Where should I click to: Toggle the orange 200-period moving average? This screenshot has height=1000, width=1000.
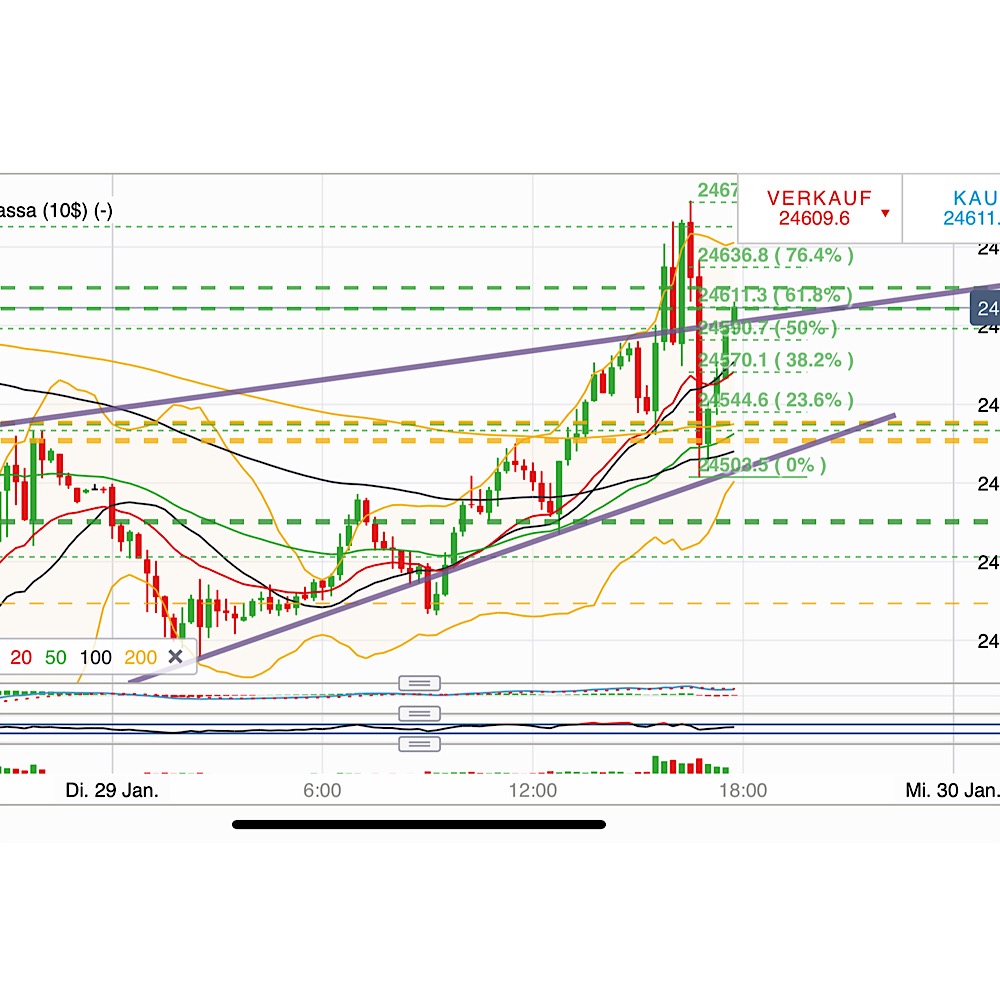pyautogui.click(x=141, y=658)
